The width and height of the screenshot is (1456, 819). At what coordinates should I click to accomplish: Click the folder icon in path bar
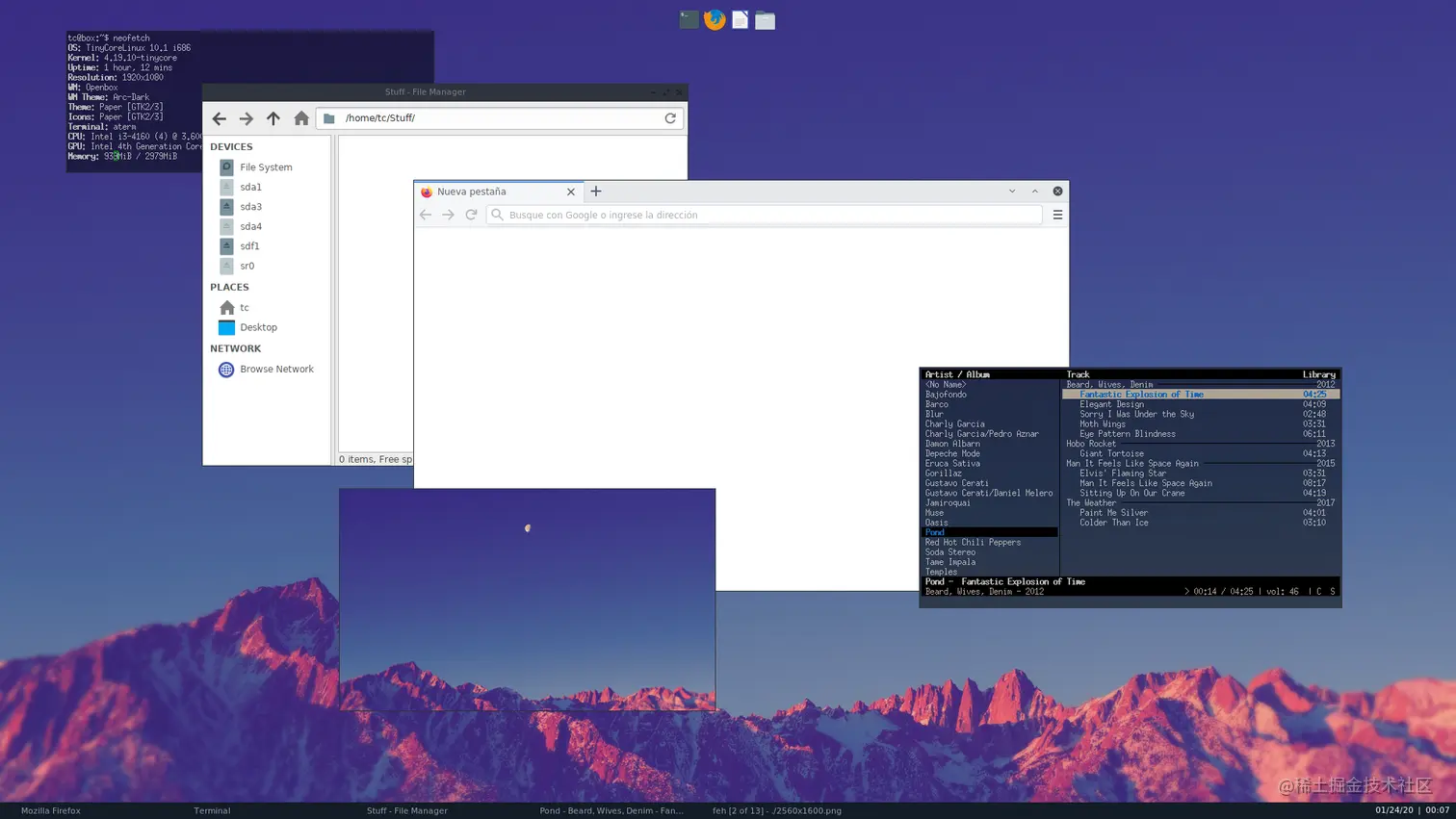329,118
